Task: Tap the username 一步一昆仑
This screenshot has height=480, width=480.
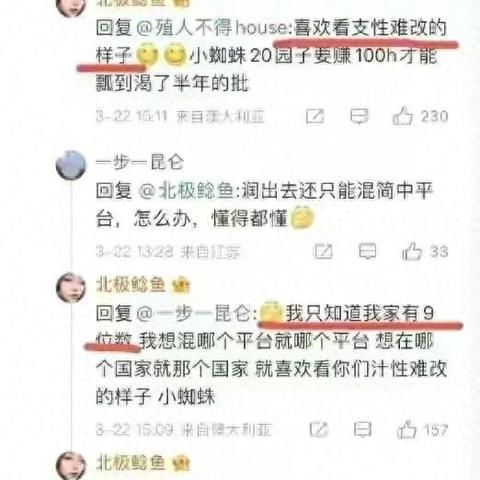Action: point(140,162)
